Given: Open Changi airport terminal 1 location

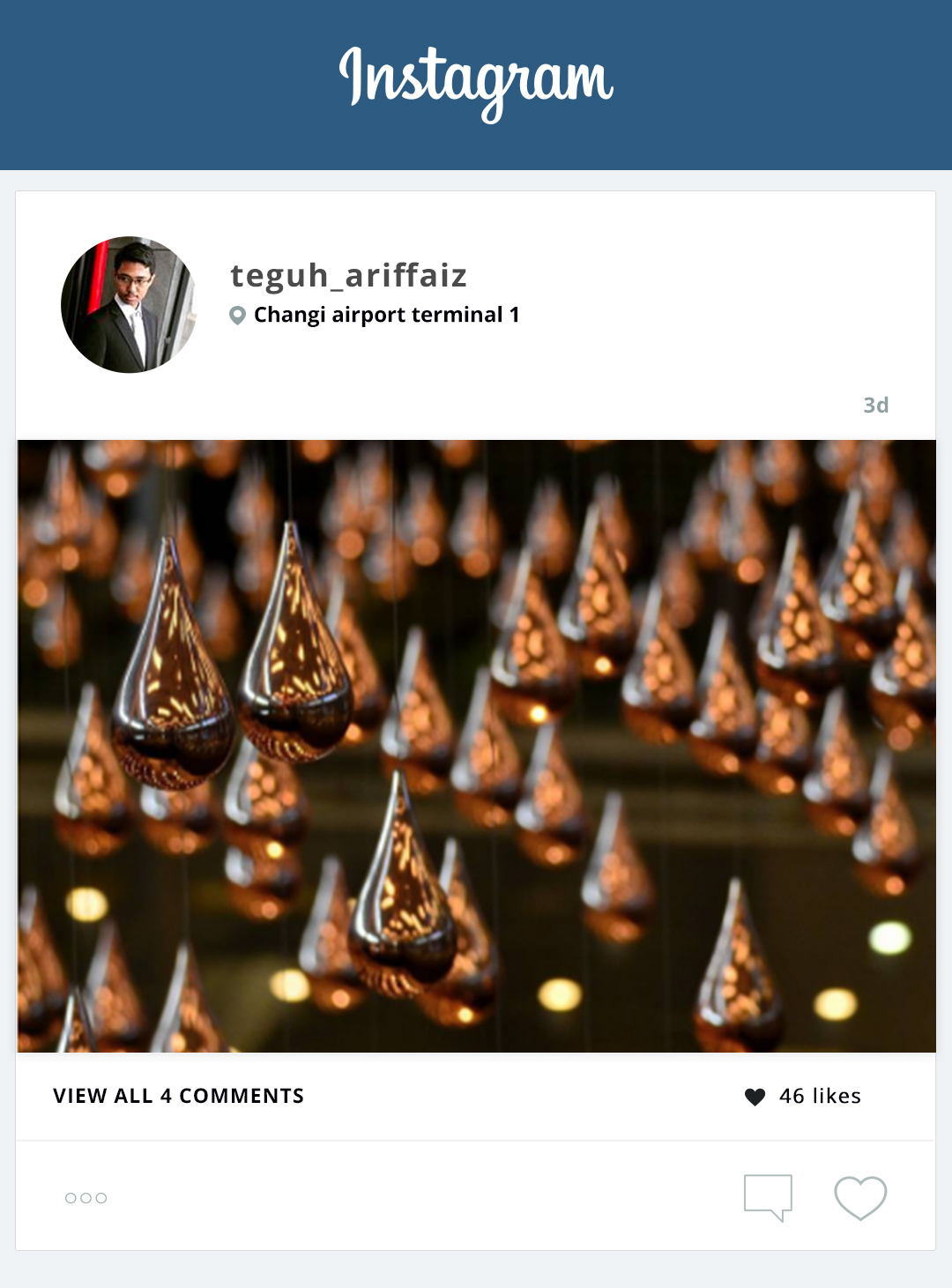Looking at the screenshot, I should [387, 315].
